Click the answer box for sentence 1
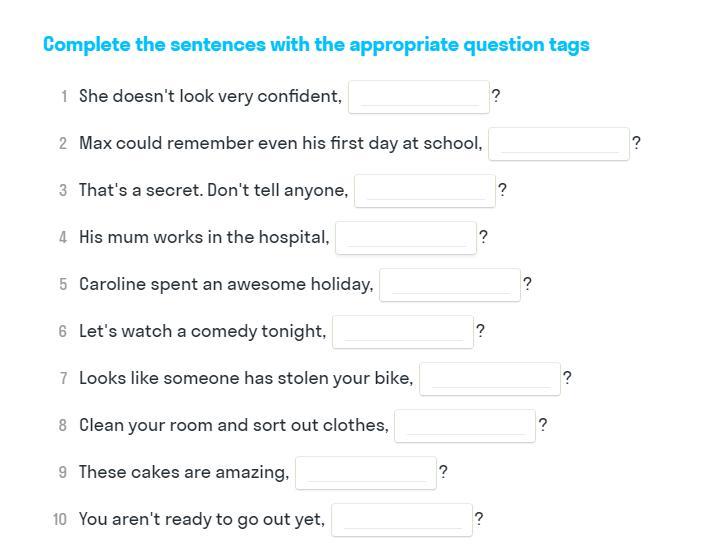This screenshot has height=557, width=720. pyautogui.click(x=419, y=97)
